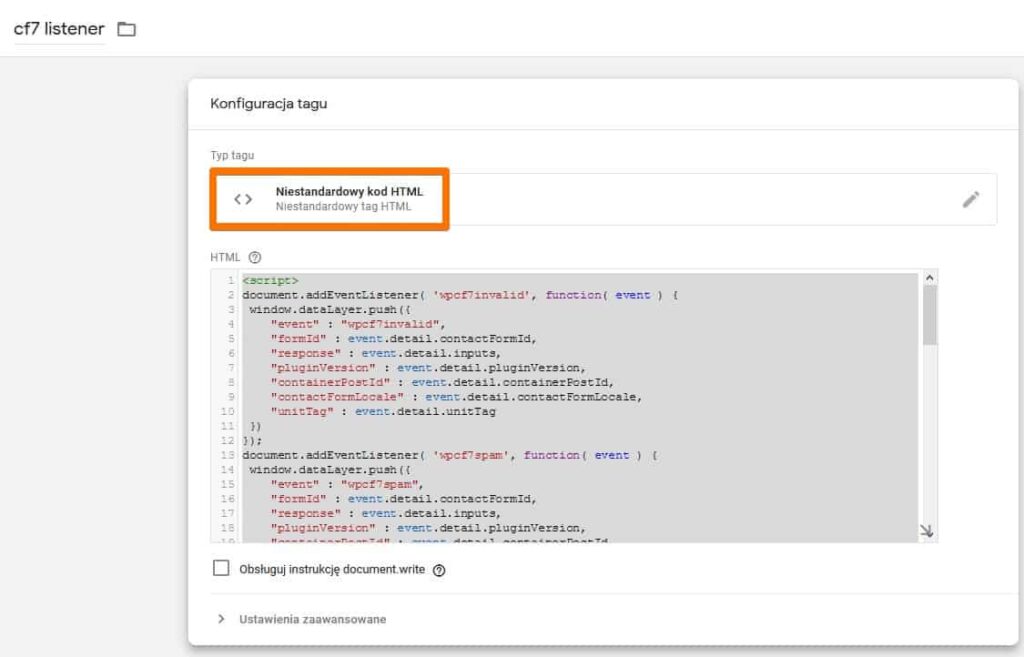The image size is (1024, 657).
Task: Click the resize handle of the code editor
Action: (x=926, y=532)
